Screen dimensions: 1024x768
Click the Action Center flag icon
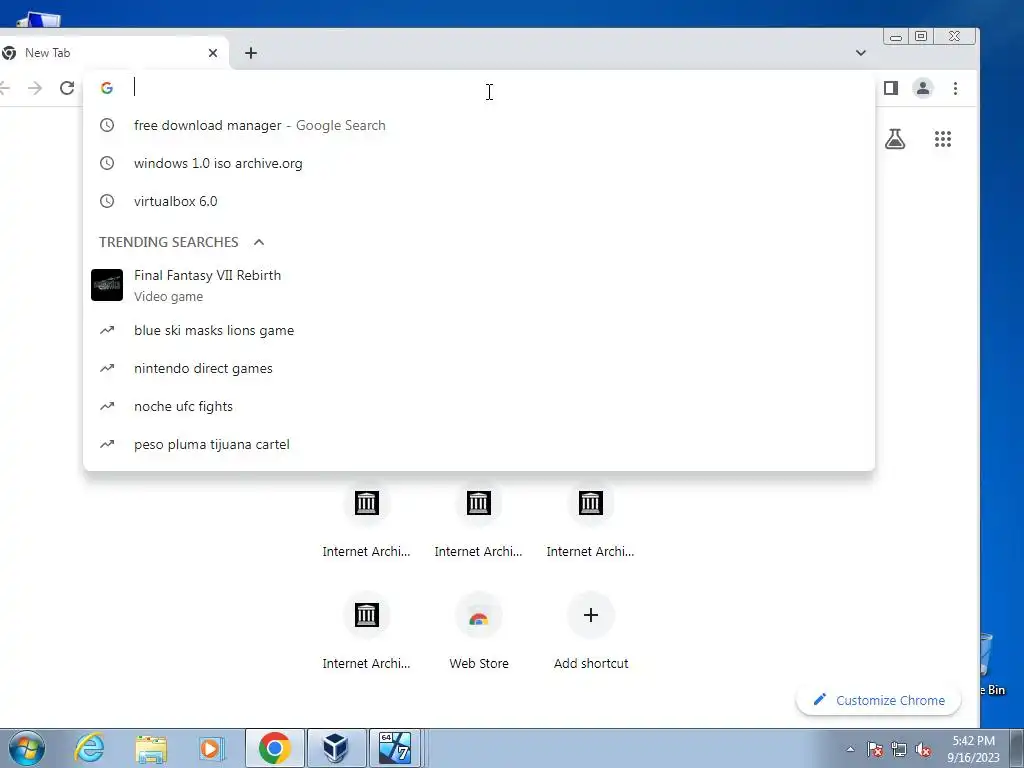875,749
